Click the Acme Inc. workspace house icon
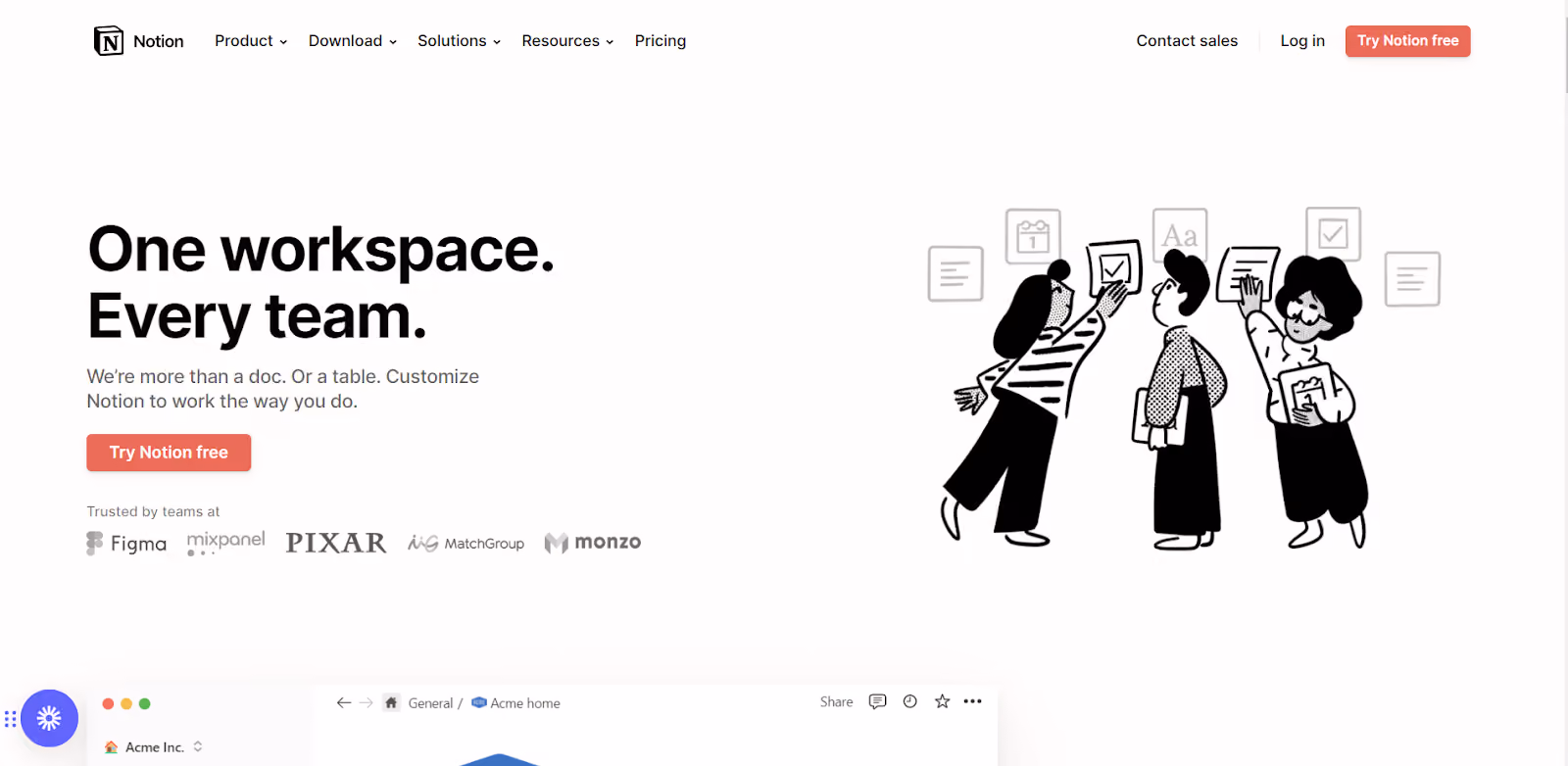The height and width of the screenshot is (766, 1568). (x=111, y=746)
